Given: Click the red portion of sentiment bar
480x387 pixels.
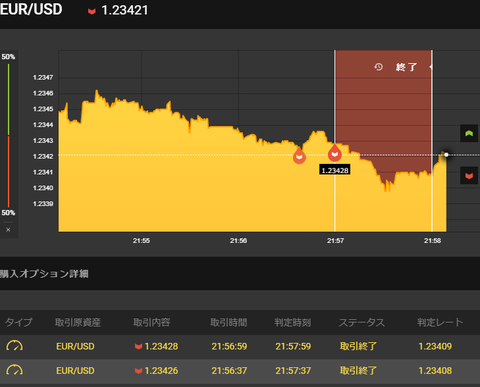Looking at the screenshot, I should tap(8, 172).
